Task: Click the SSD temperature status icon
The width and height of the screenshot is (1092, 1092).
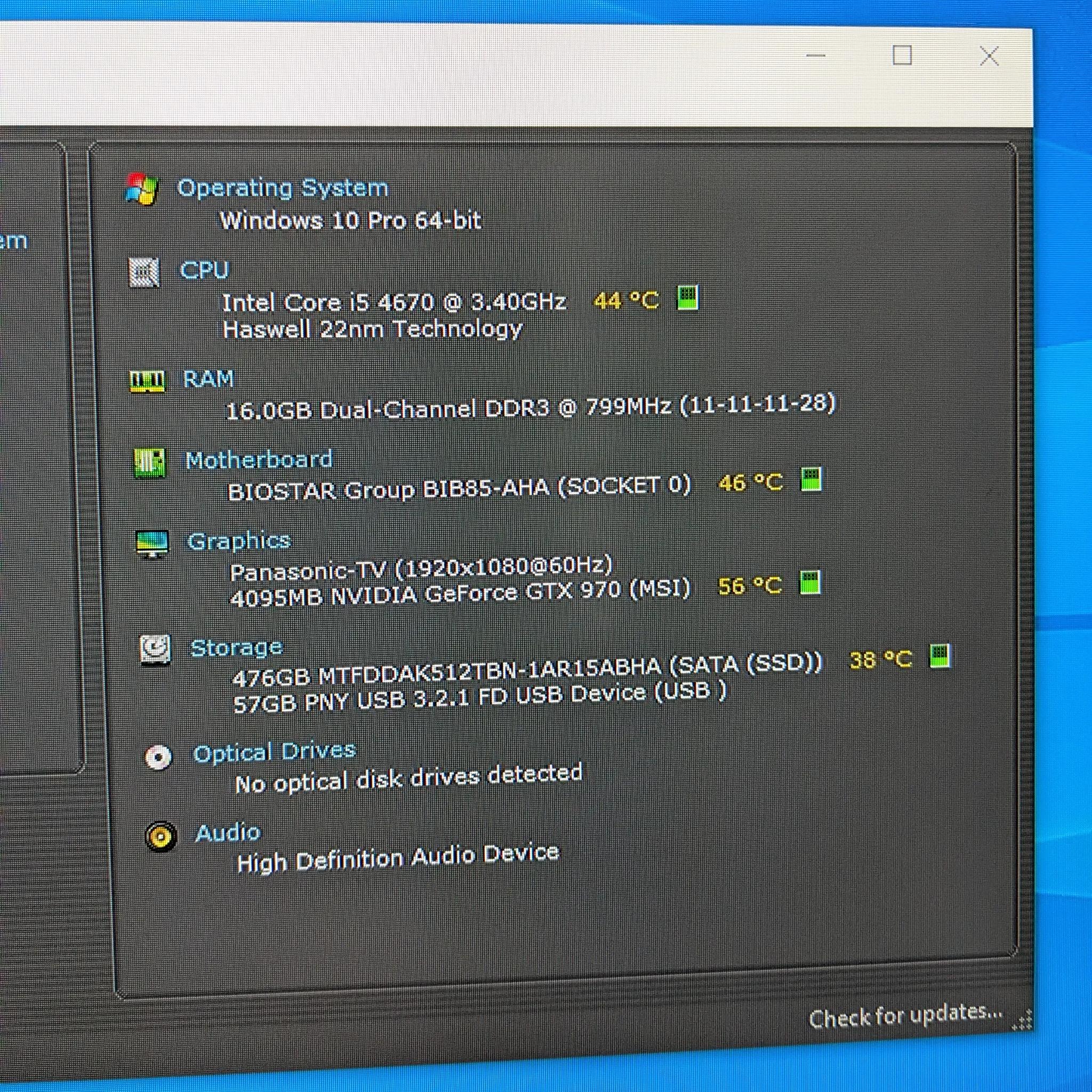Action: 940,656
